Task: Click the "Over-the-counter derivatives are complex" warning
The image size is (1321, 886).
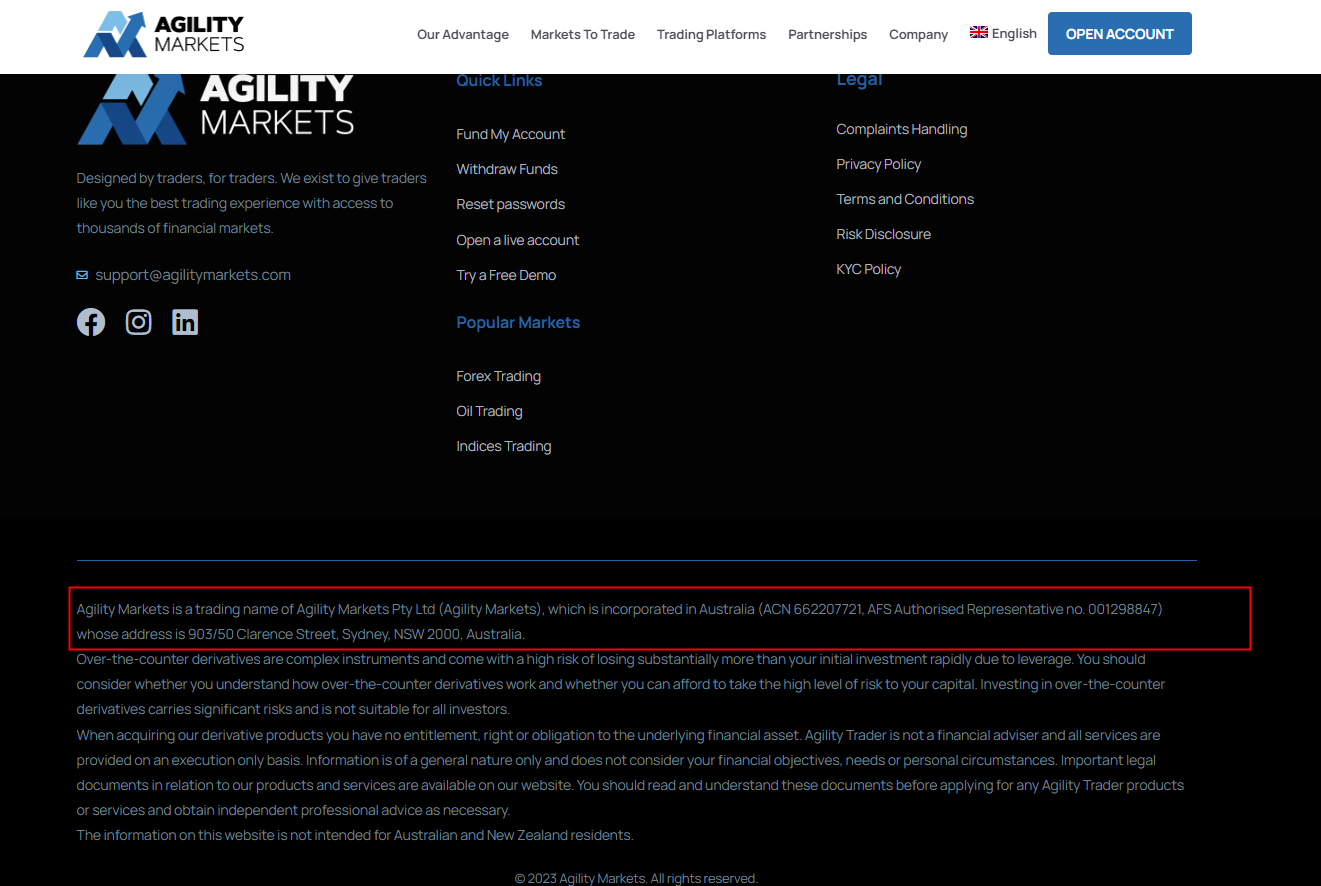Action: [621, 684]
